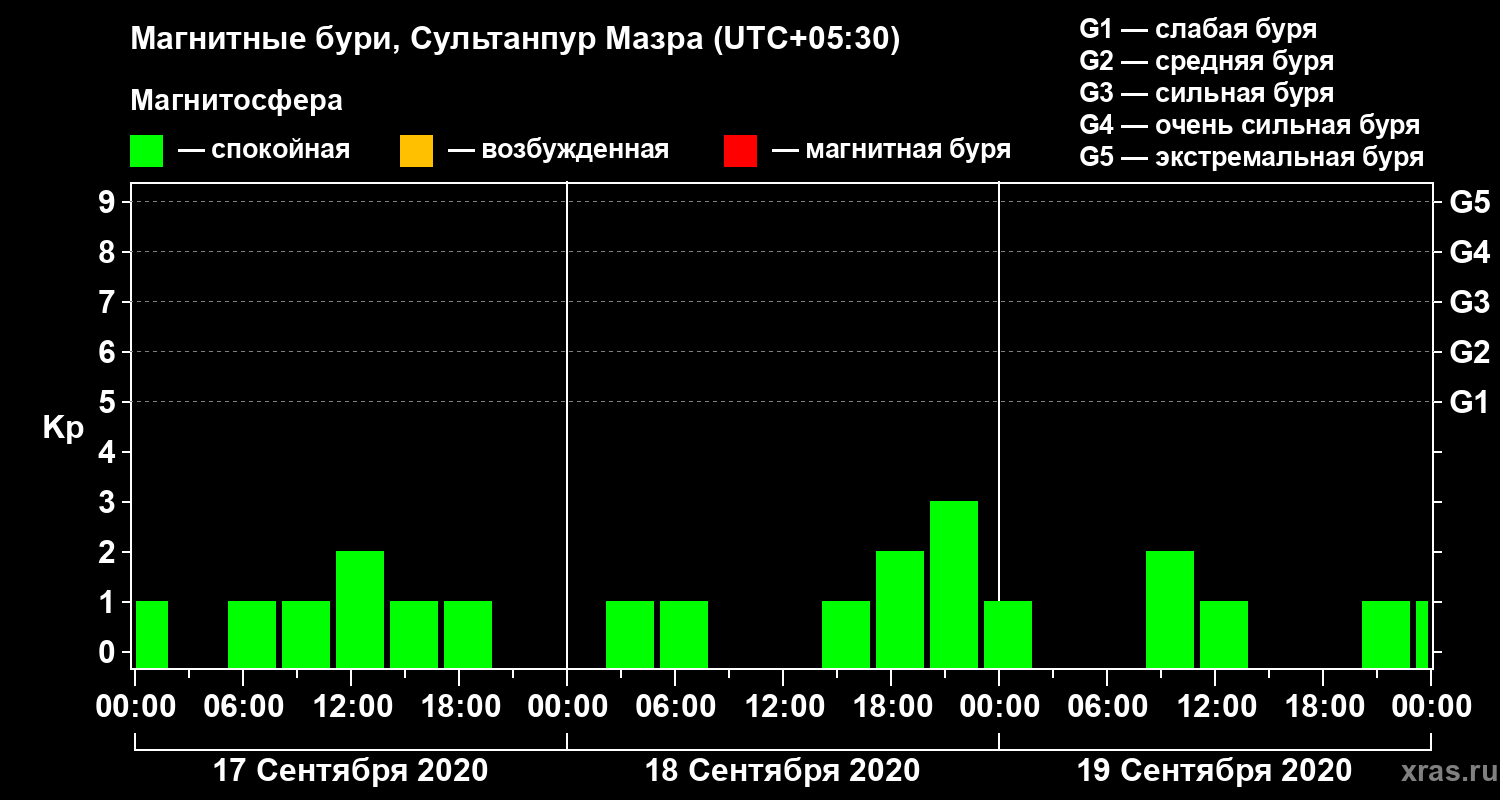Click 'G1 — слабая буря' legend line
Screen dimensions: 1500x800
pos(1199,28)
